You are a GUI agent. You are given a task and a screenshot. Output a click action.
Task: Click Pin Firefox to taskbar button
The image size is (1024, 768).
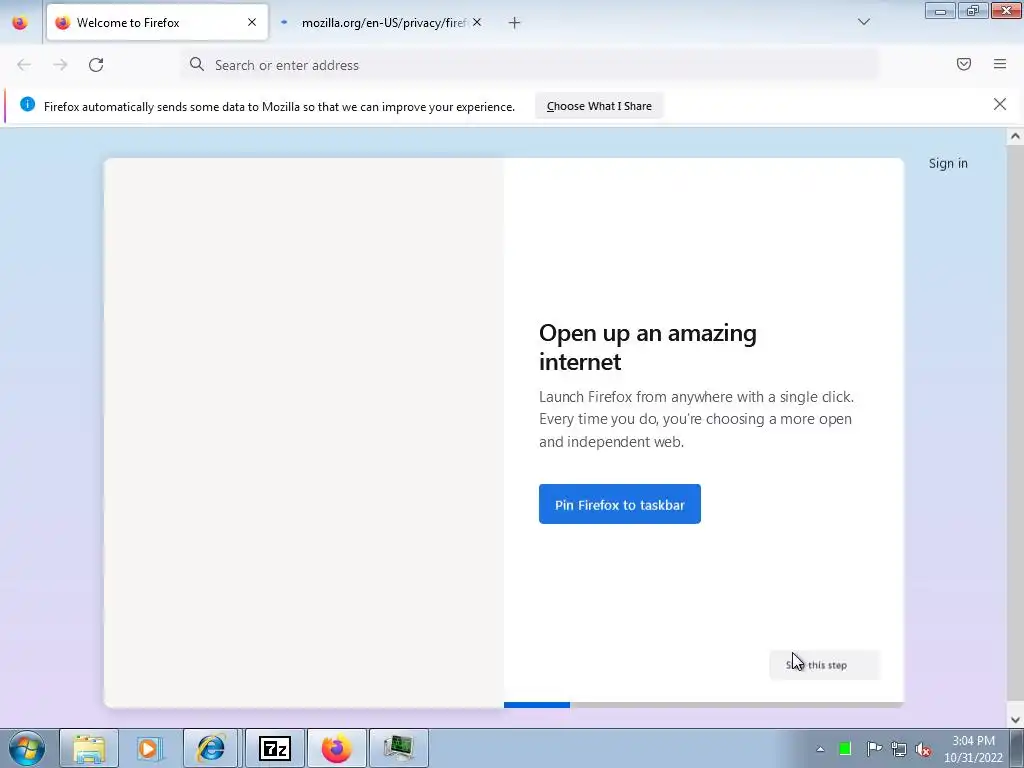tap(620, 504)
